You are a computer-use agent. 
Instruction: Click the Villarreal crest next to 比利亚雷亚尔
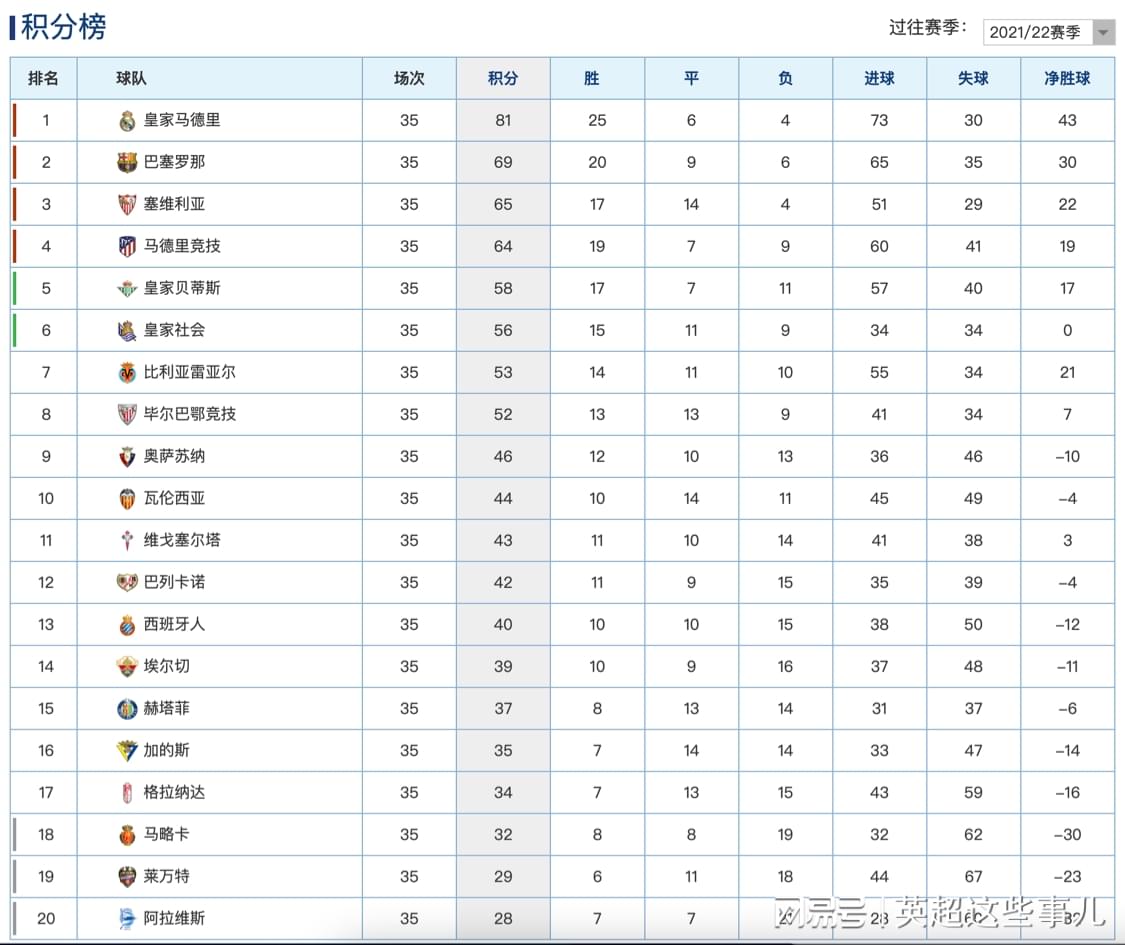[127, 372]
